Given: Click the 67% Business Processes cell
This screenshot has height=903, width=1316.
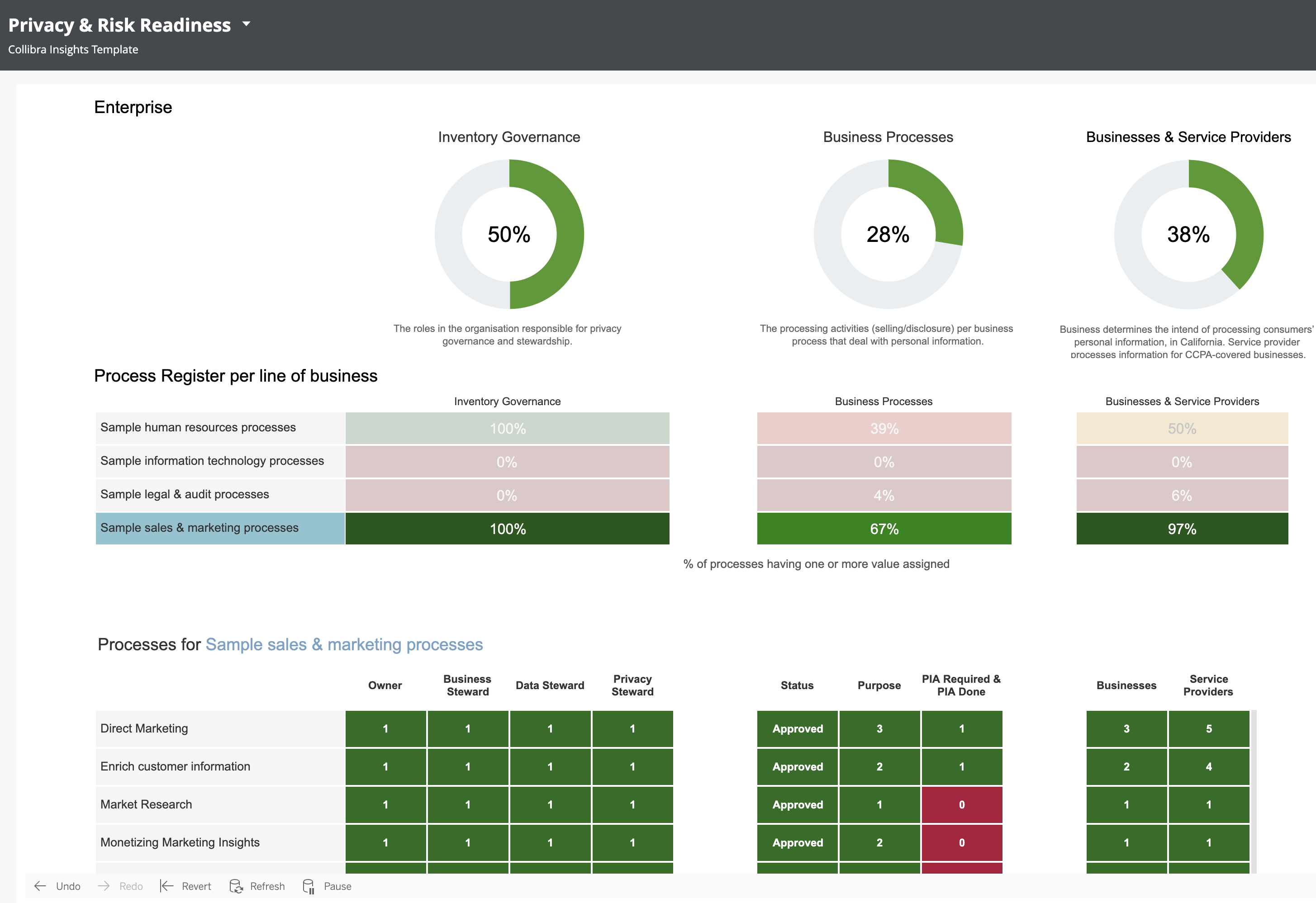Looking at the screenshot, I should (884, 529).
